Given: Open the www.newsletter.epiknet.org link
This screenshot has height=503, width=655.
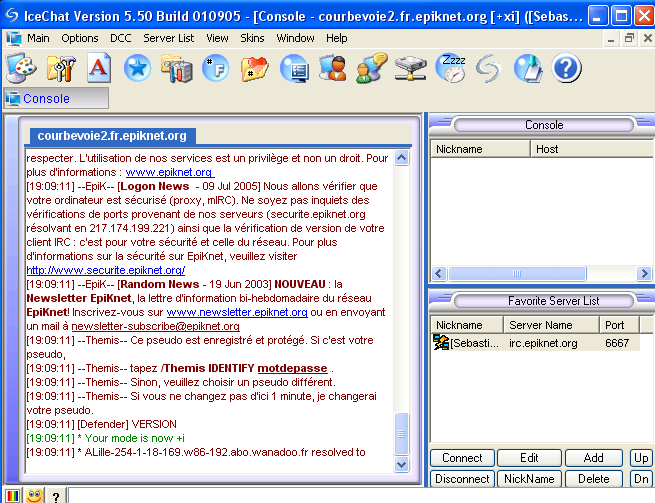Looking at the screenshot, I should coord(237,312).
